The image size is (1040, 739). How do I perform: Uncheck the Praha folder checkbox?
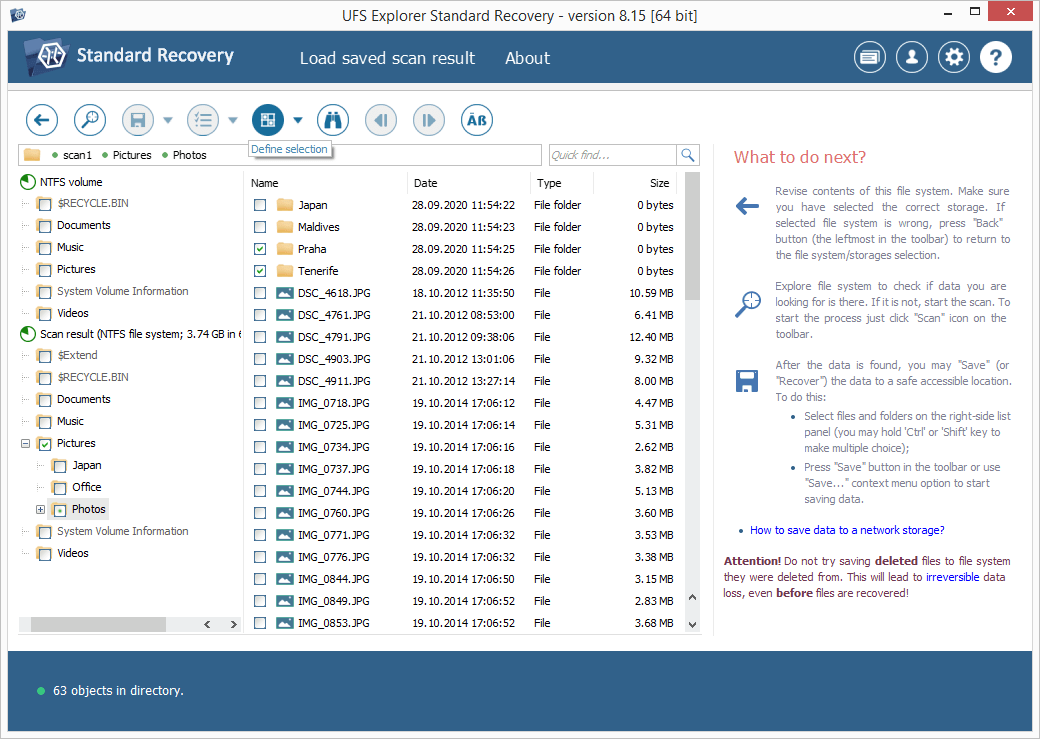click(260, 249)
